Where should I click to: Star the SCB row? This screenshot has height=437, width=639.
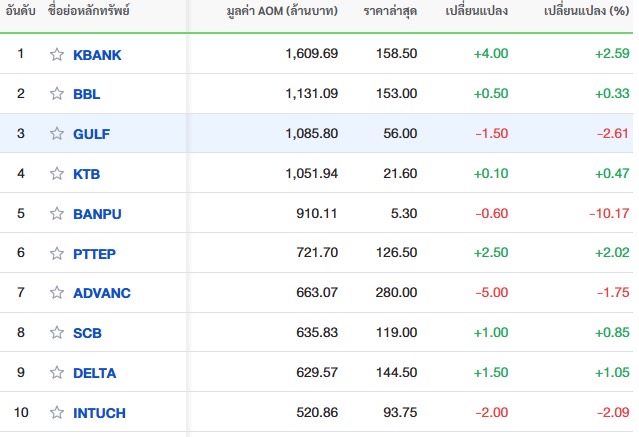pyautogui.click(x=57, y=332)
